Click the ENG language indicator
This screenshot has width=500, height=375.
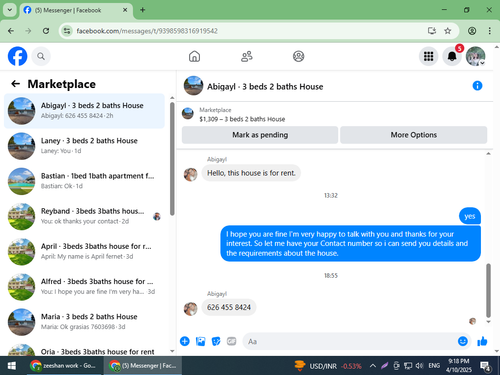coord(434,366)
